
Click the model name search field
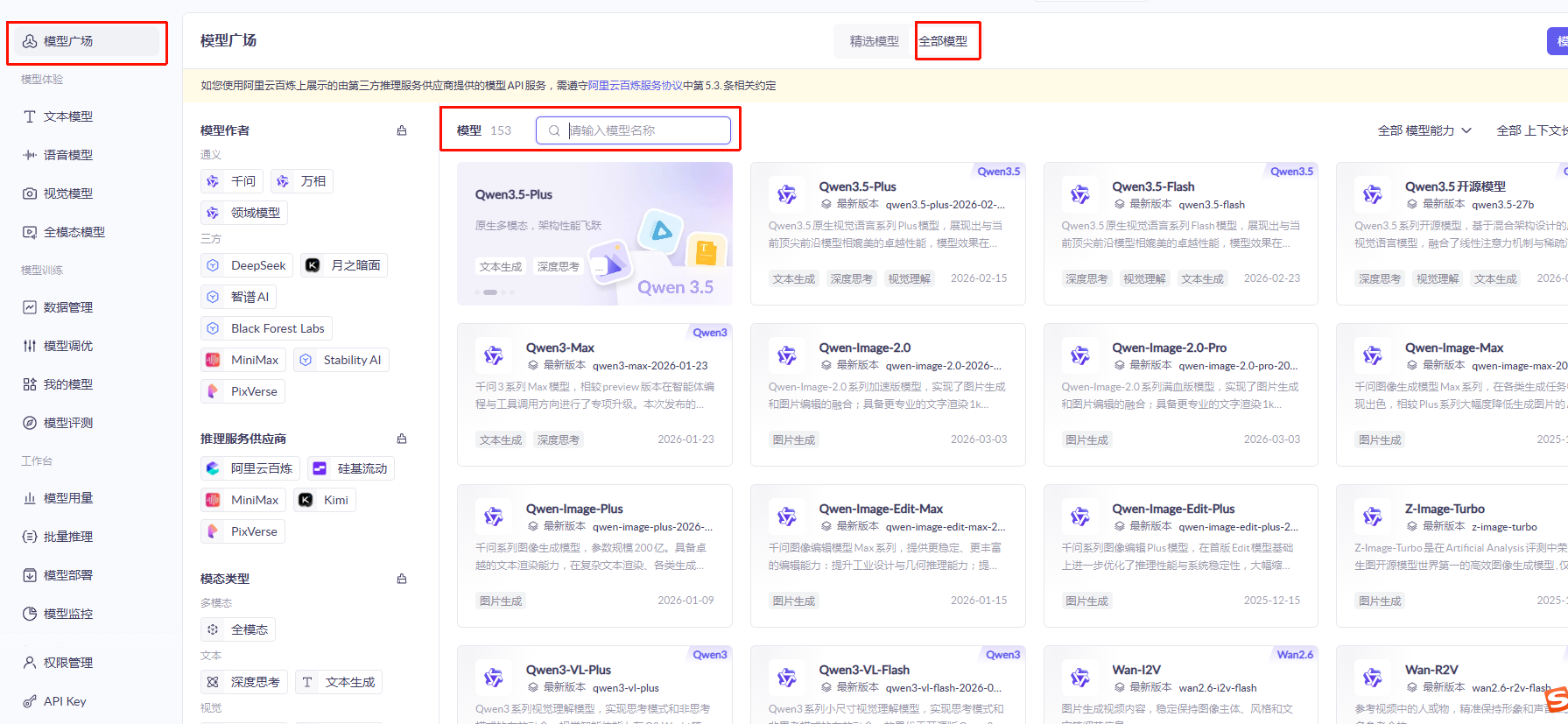633,130
